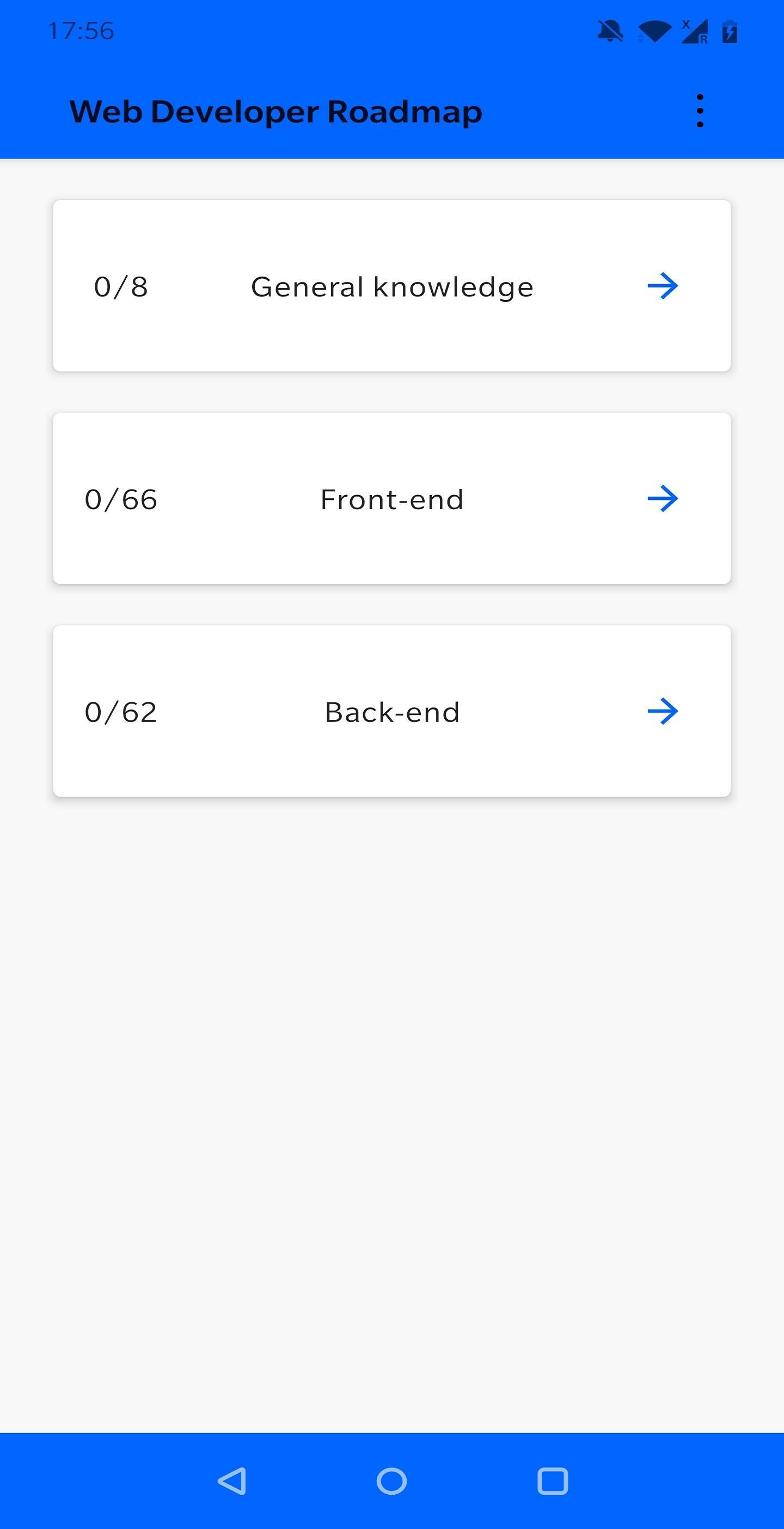The height and width of the screenshot is (1529, 784).
Task: Tap the battery charging icon
Action: tap(730, 31)
